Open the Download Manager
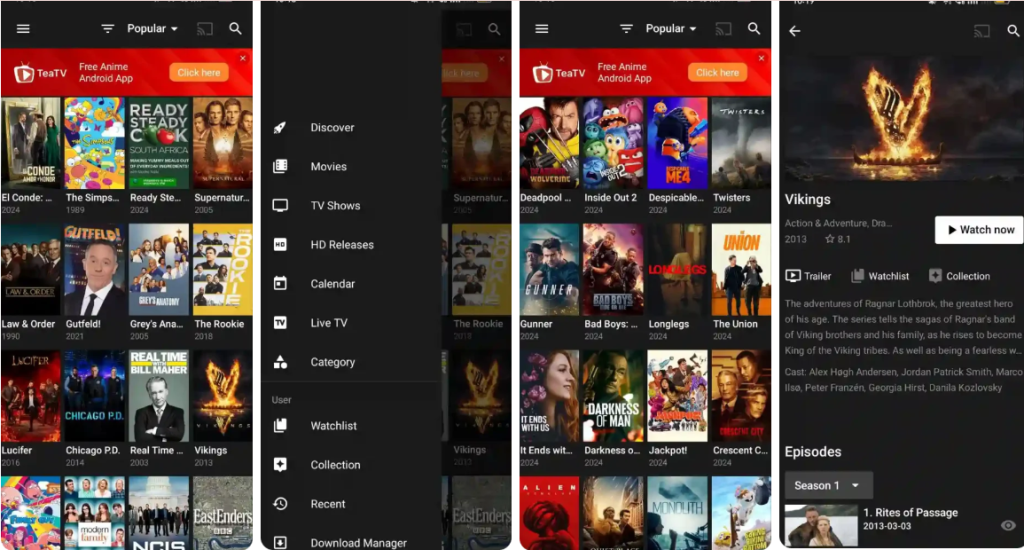 point(358,543)
